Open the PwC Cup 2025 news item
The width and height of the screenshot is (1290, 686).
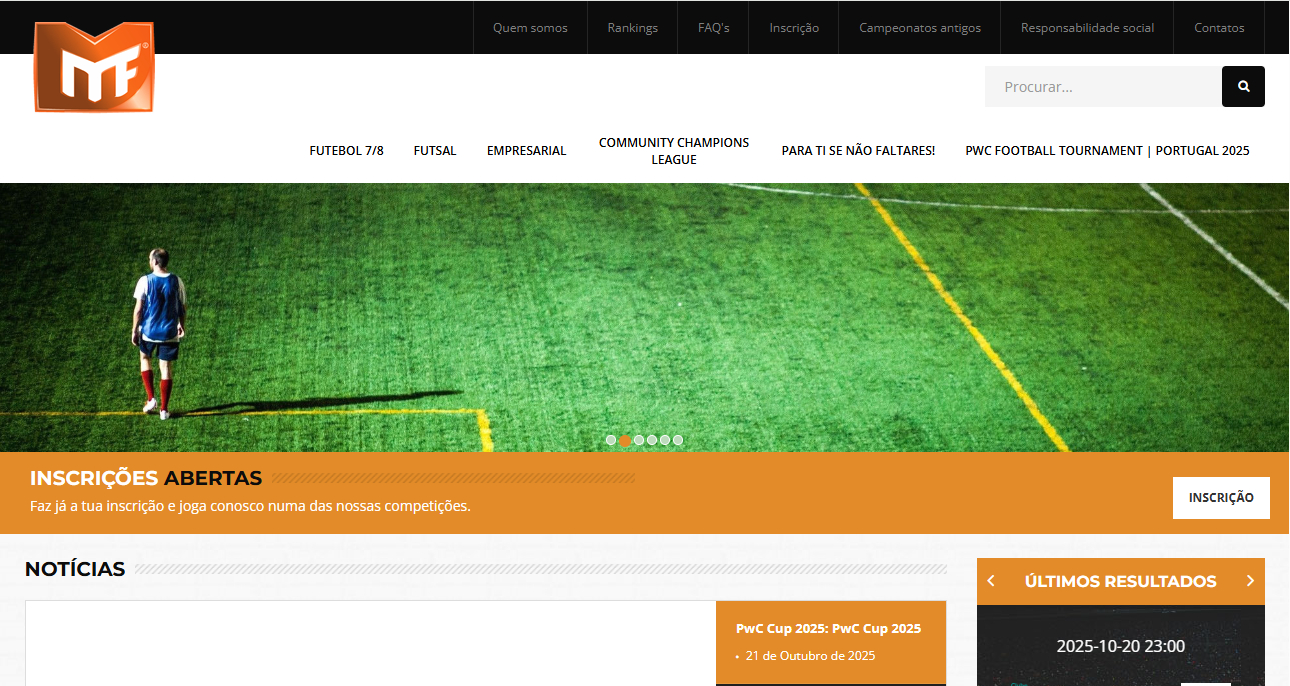pyautogui.click(x=828, y=629)
